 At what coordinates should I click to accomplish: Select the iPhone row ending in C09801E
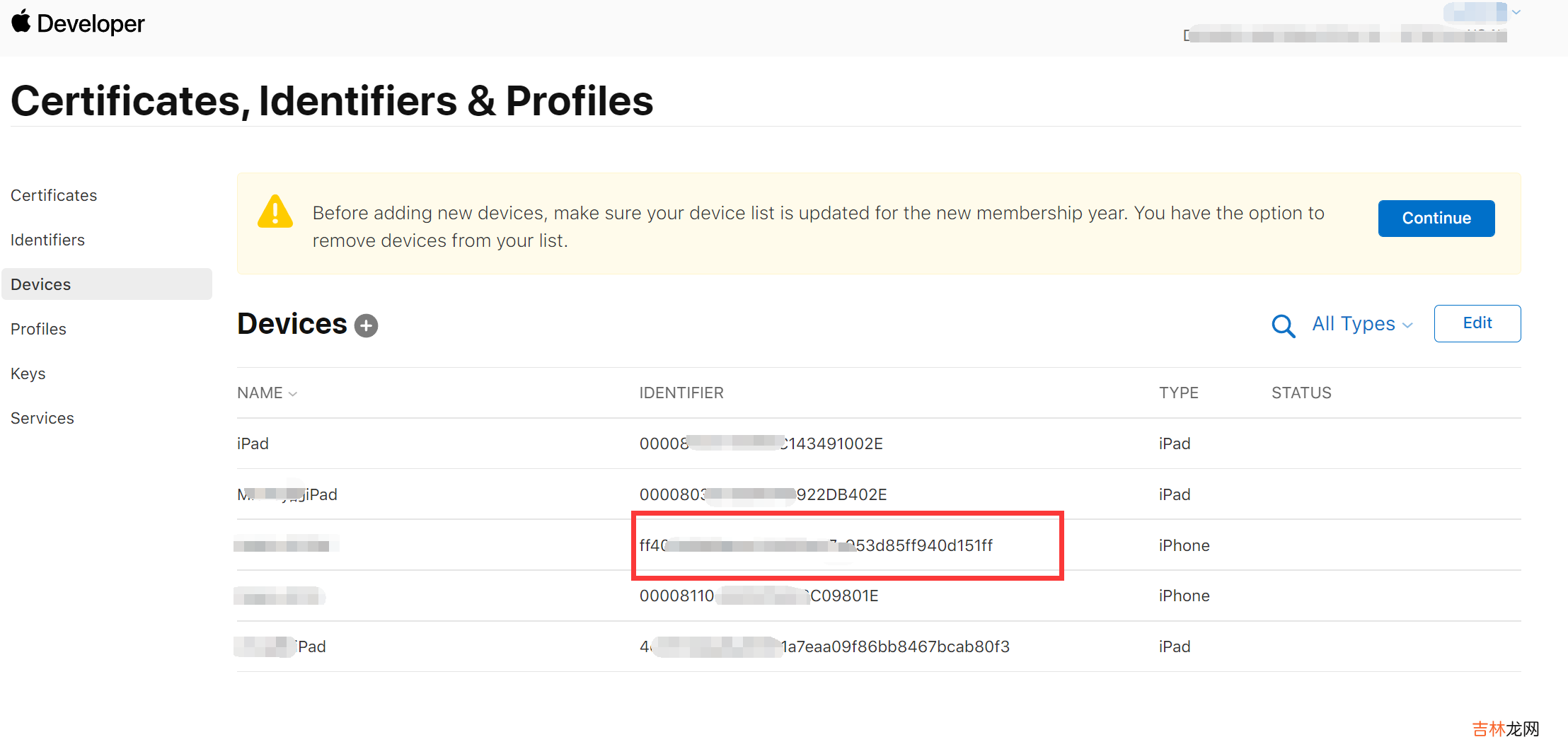pos(759,596)
